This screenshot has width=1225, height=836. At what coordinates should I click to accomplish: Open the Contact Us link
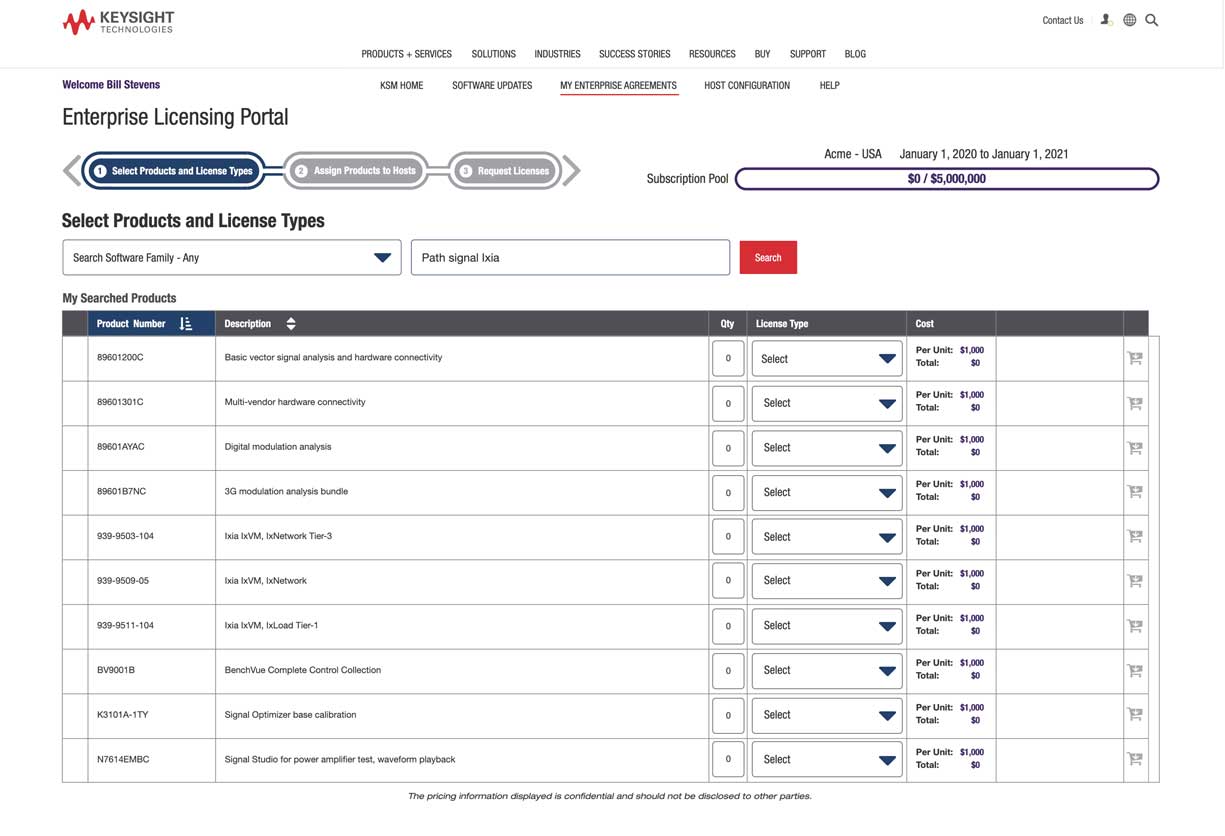tap(1062, 19)
